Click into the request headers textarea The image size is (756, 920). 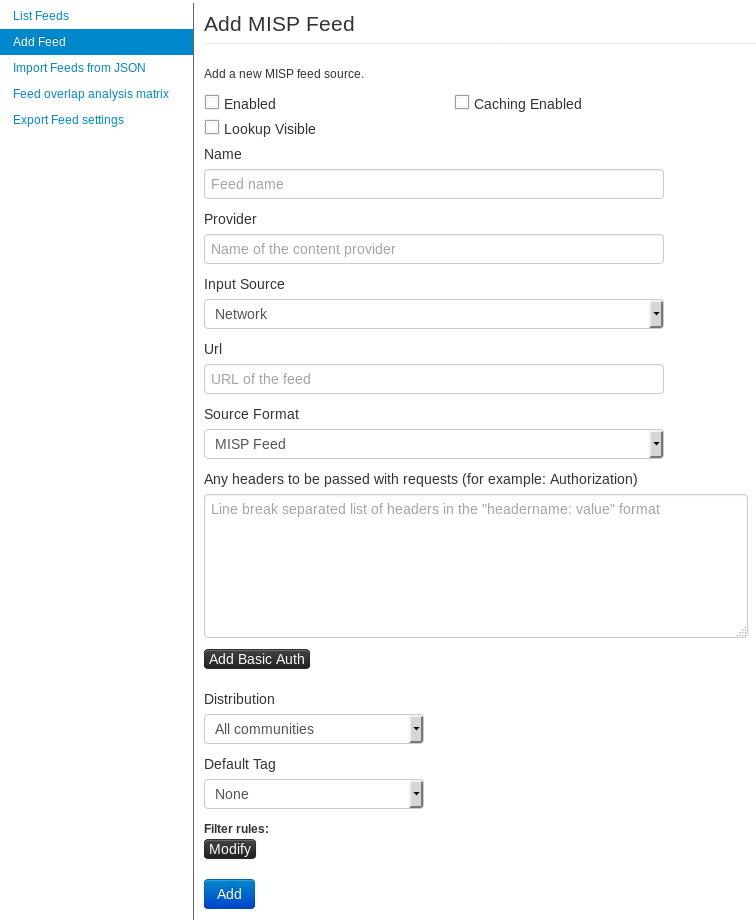click(475, 566)
